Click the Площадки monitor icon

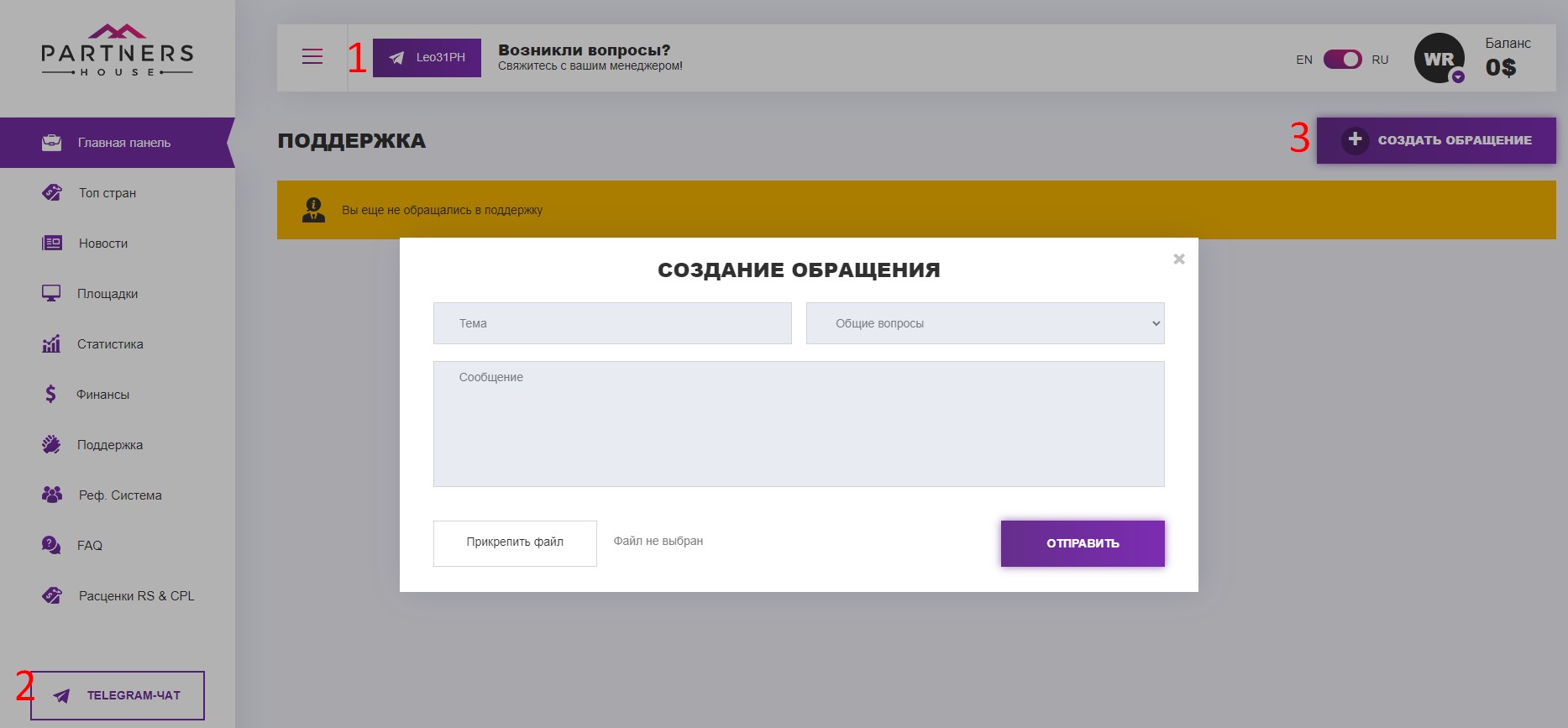click(x=51, y=294)
